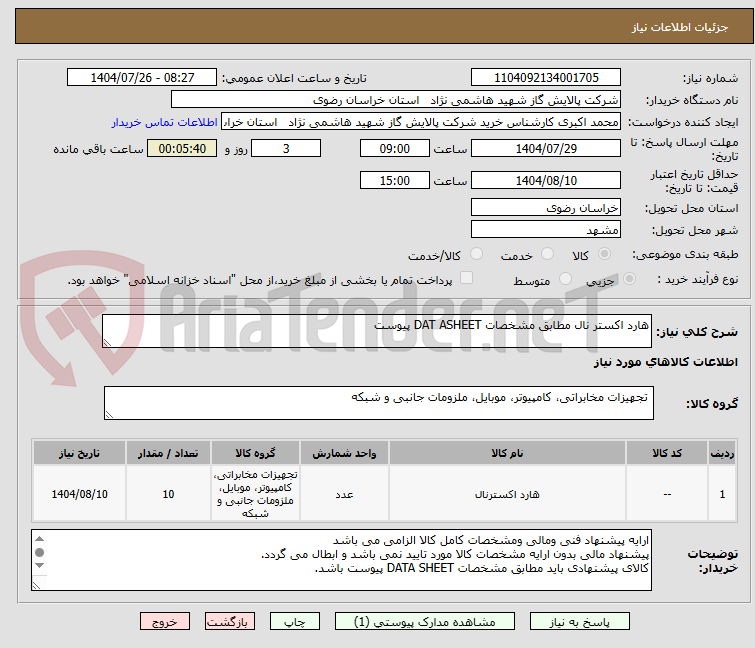Click the buyer notes scrollbar thumb
The width and height of the screenshot is (755, 648).
pyautogui.click(x=39, y=552)
